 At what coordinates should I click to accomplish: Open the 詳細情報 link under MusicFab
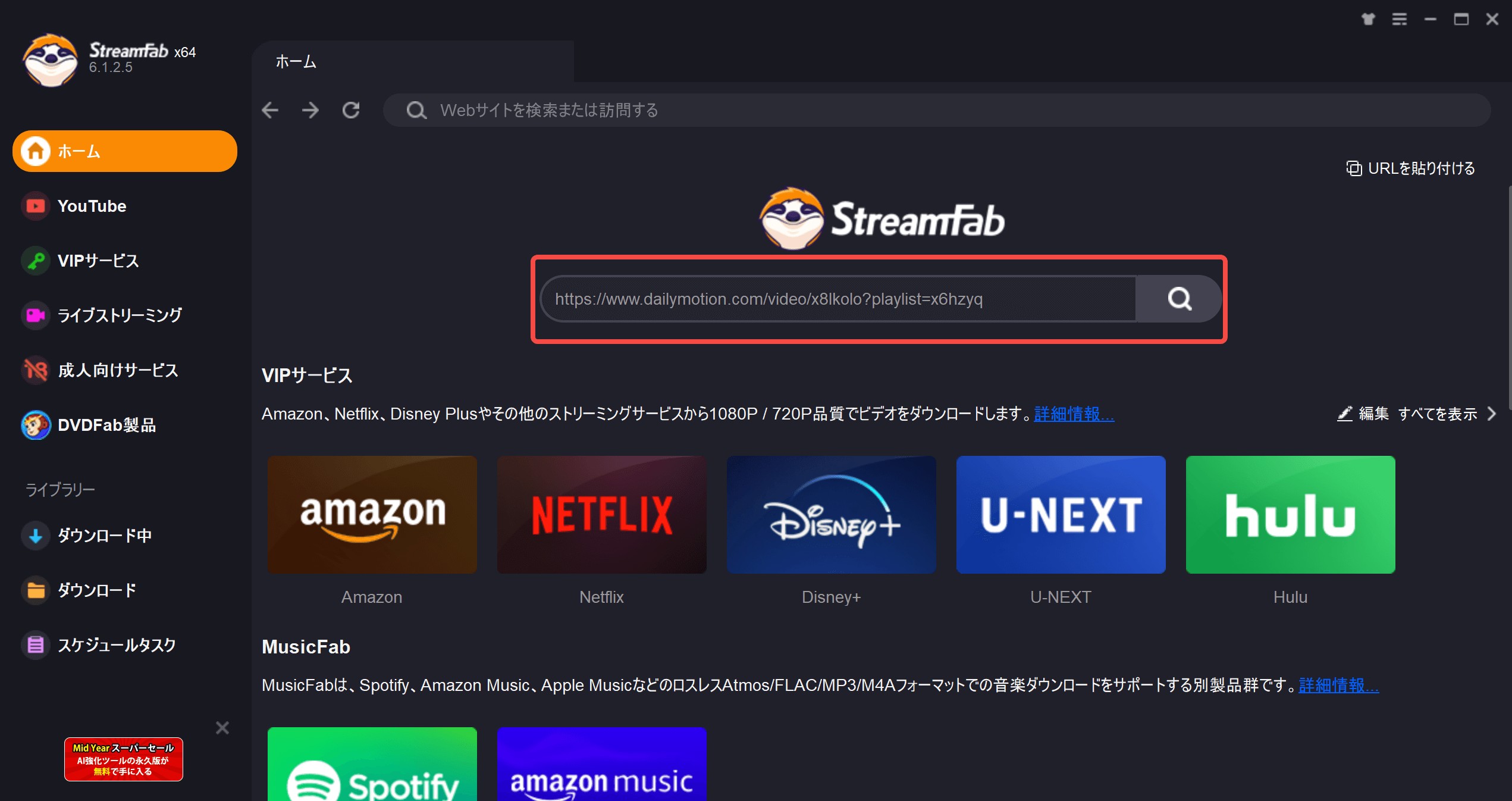click(1338, 685)
